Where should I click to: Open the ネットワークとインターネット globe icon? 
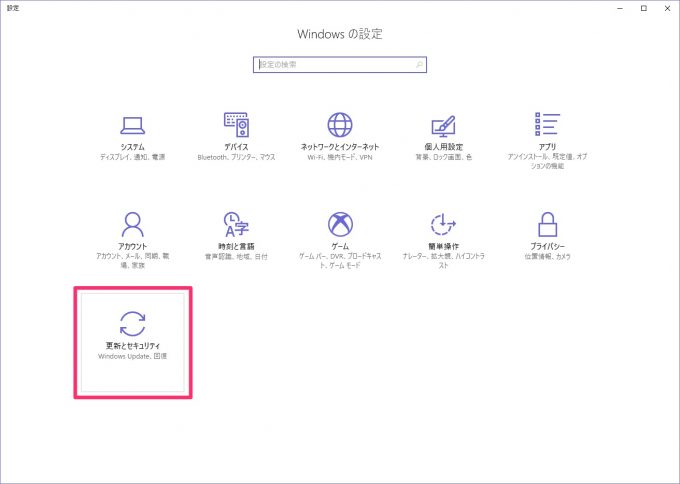pyautogui.click(x=340, y=125)
